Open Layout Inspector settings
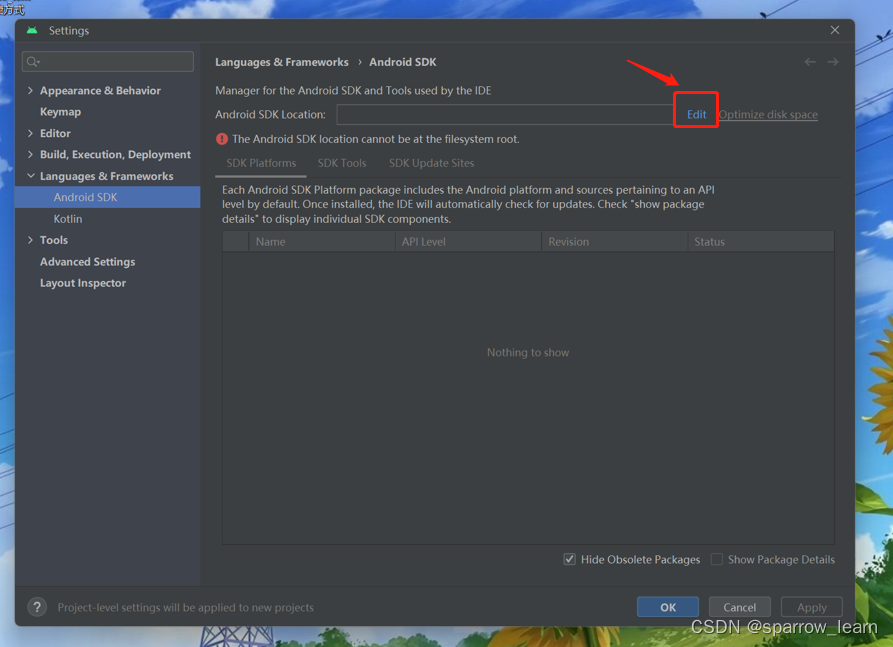 pyautogui.click(x=83, y=283)
